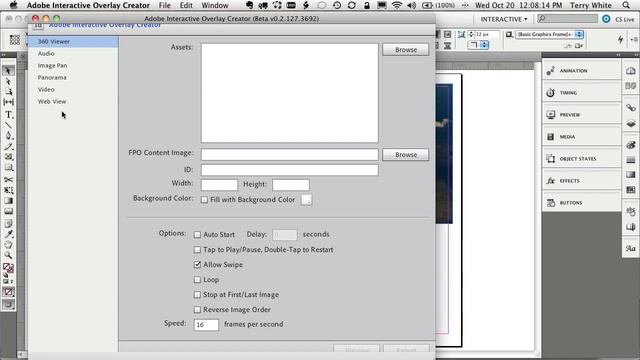Screen dimensions: 640x360
Task: Select the Pen tool
Action: 8,136
